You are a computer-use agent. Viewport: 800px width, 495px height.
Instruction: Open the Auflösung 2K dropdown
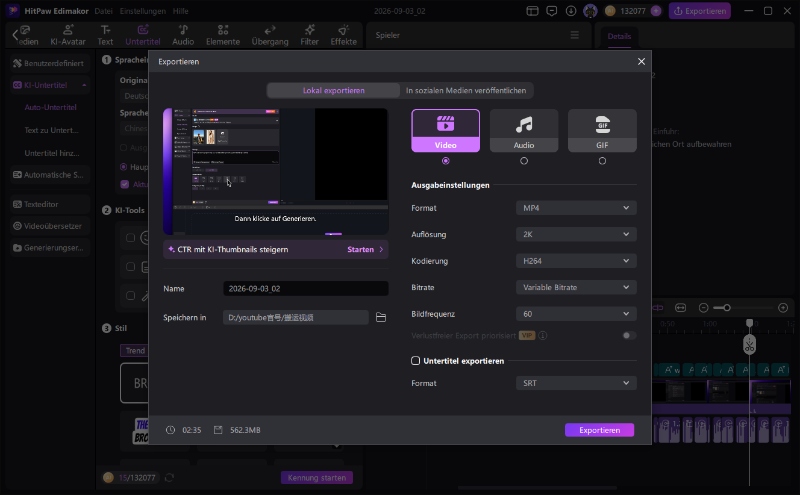coord(576,234)
